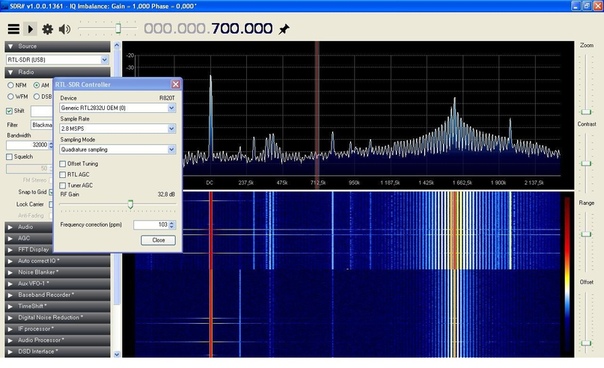
Task: Open the Noise Blanker panel
Action: (57, 272)
